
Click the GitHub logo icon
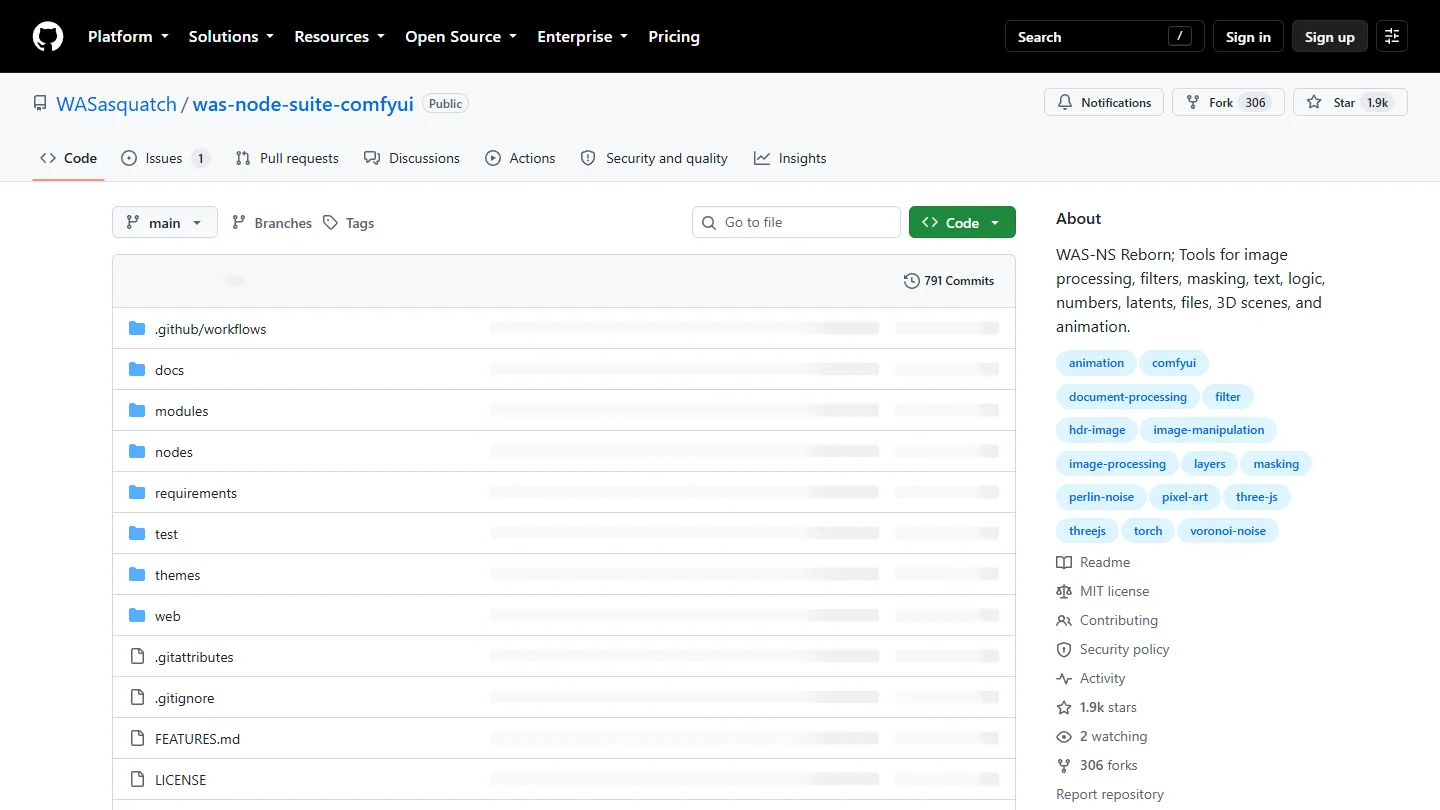pyautogui.click(x=48, y=37)
